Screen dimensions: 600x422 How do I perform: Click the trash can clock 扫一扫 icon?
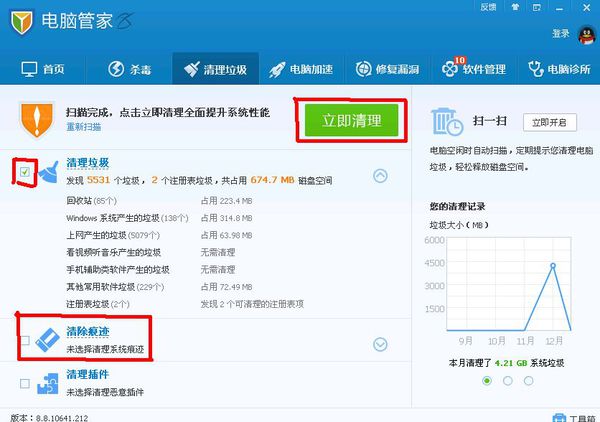(447, 121)
